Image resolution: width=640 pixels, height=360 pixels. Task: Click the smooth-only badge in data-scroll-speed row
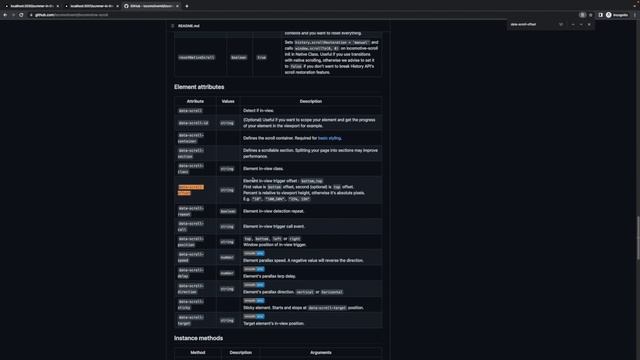pyautogui.click(x=253, y=253)
